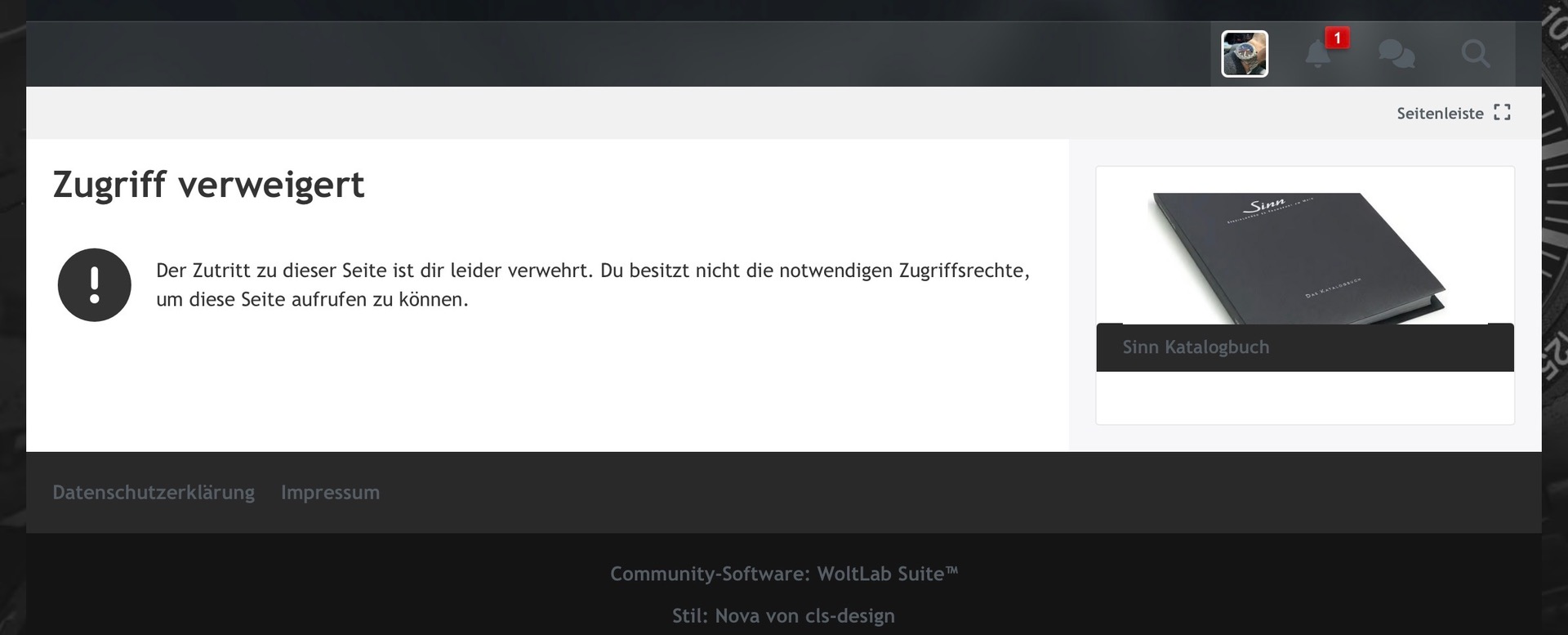Click the empty dark header bar area
The height and width of the screenshot is (635, 1568).
click(612, 54)
